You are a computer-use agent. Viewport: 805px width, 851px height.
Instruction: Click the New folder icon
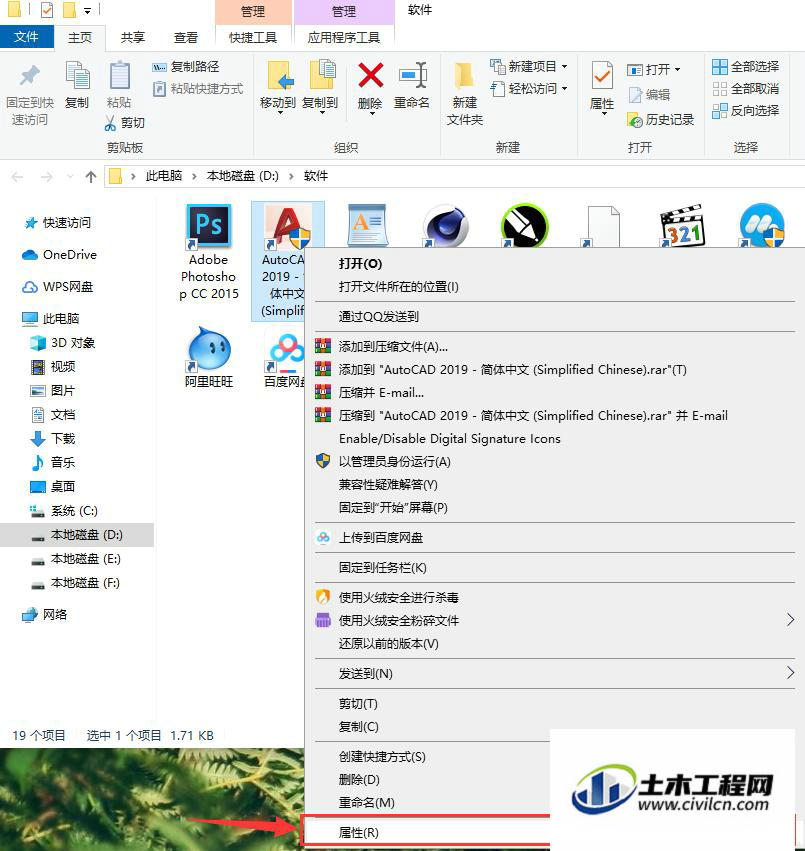pyautogui.click(x=464, y=76)
